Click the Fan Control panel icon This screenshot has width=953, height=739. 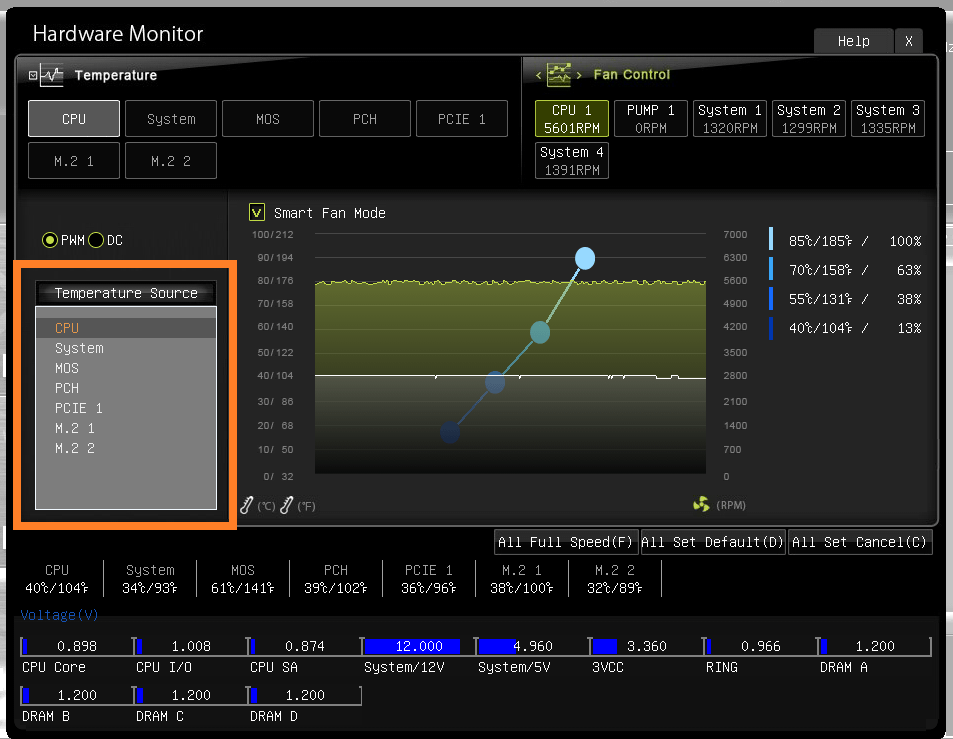(x=559, y=75)
